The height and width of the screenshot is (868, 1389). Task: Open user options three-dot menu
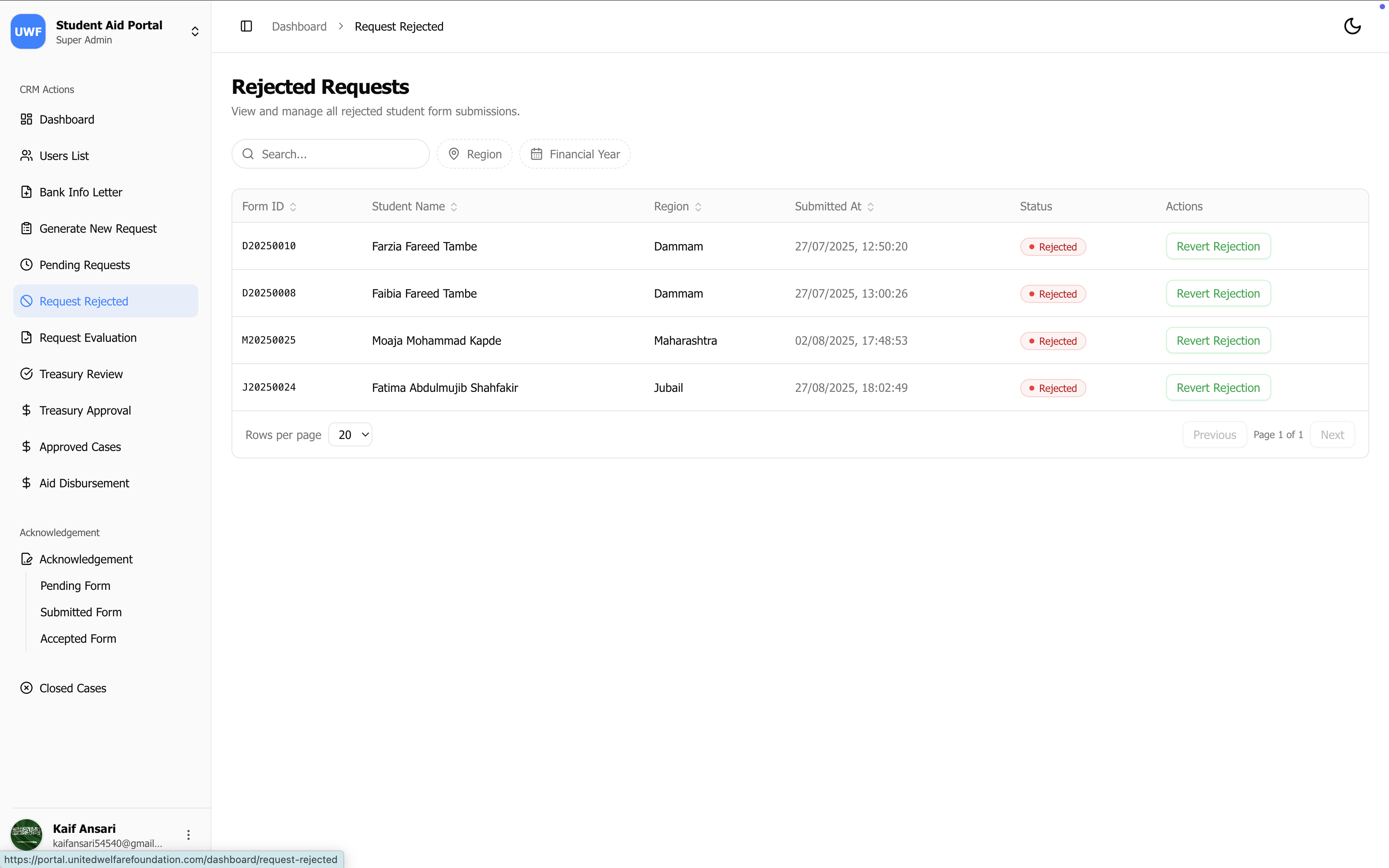[188, 835]
